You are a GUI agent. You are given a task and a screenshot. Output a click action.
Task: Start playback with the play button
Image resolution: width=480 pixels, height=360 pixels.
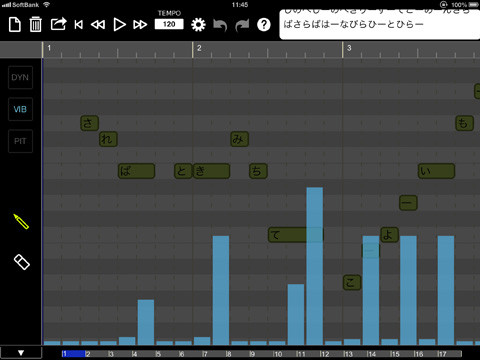click(119, 24)
